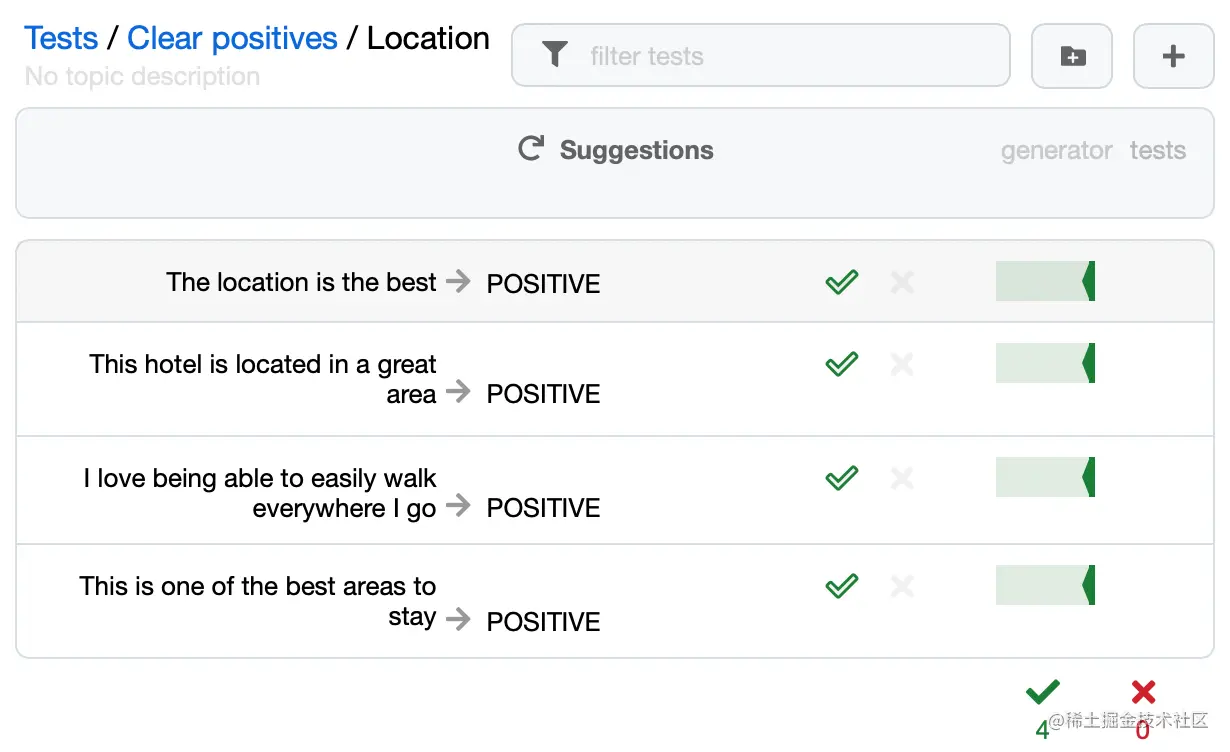
Task: Click the filter tests input field
Action: tap(760, 55)
